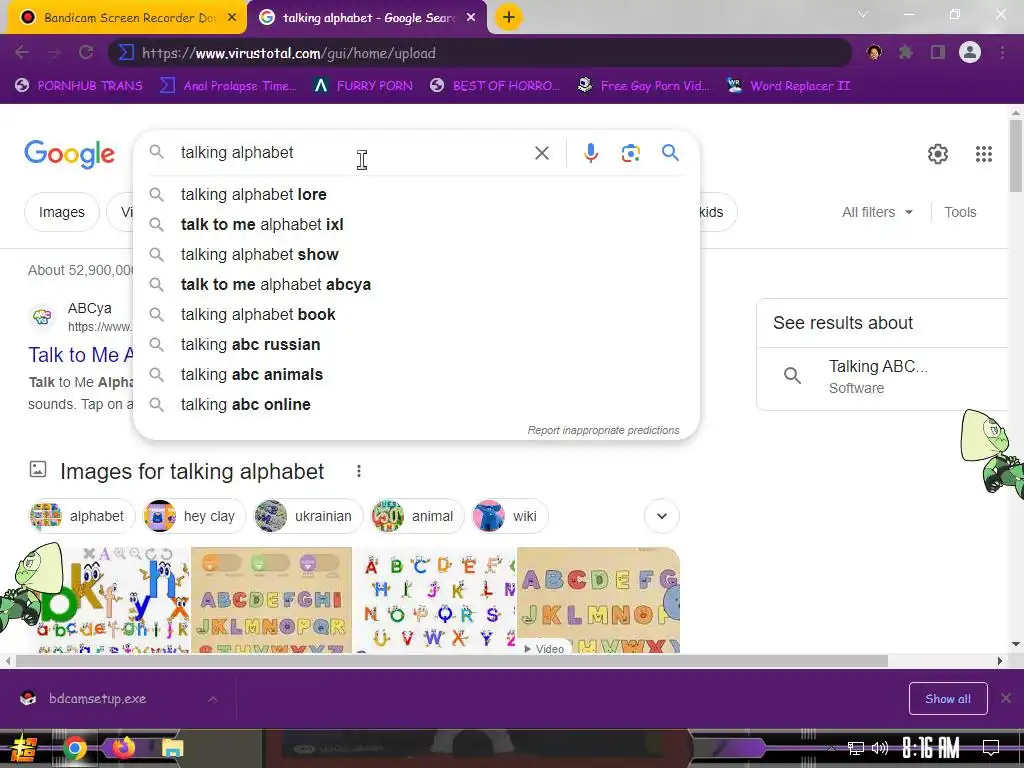Click the Start button on the taskbar

click(x=24, y=748)
